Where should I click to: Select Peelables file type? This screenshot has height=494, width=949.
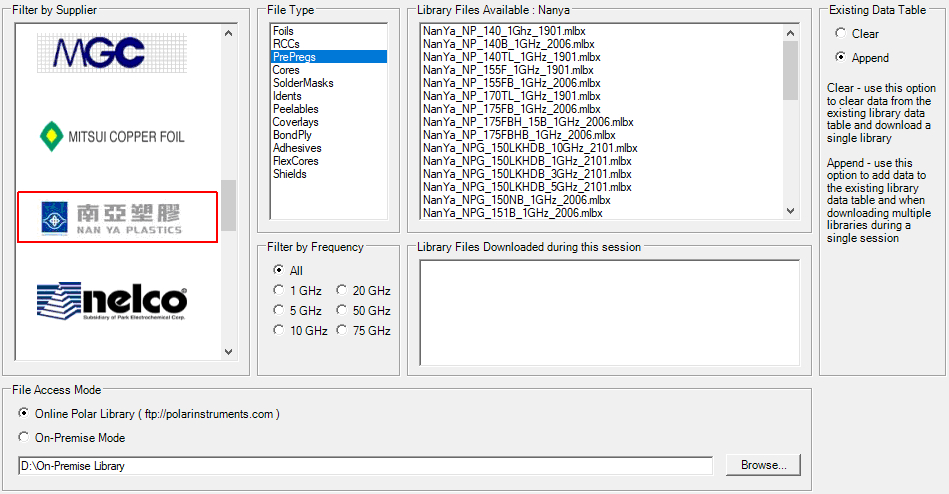click(329, 109)
